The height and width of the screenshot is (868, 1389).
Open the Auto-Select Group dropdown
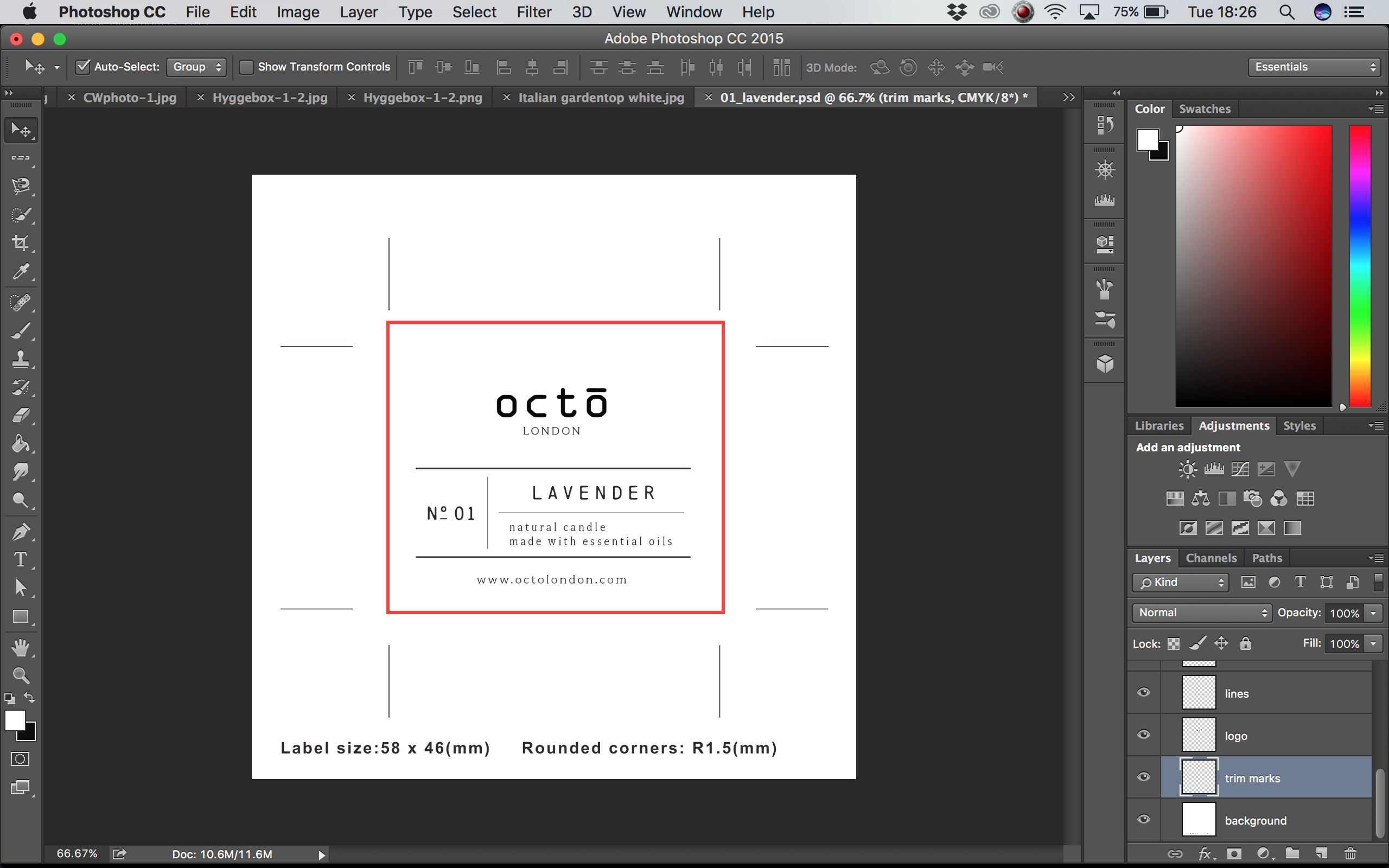[196, 67]
